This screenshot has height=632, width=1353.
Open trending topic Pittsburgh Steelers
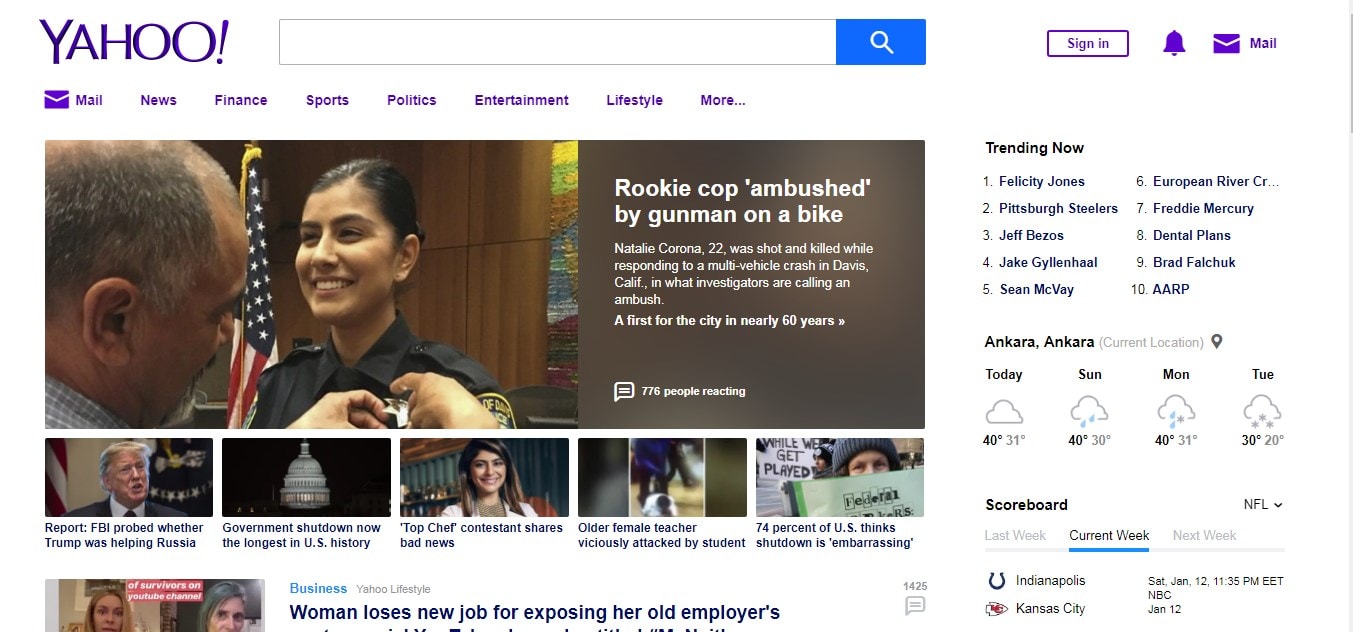click(x=1058, y=208)
